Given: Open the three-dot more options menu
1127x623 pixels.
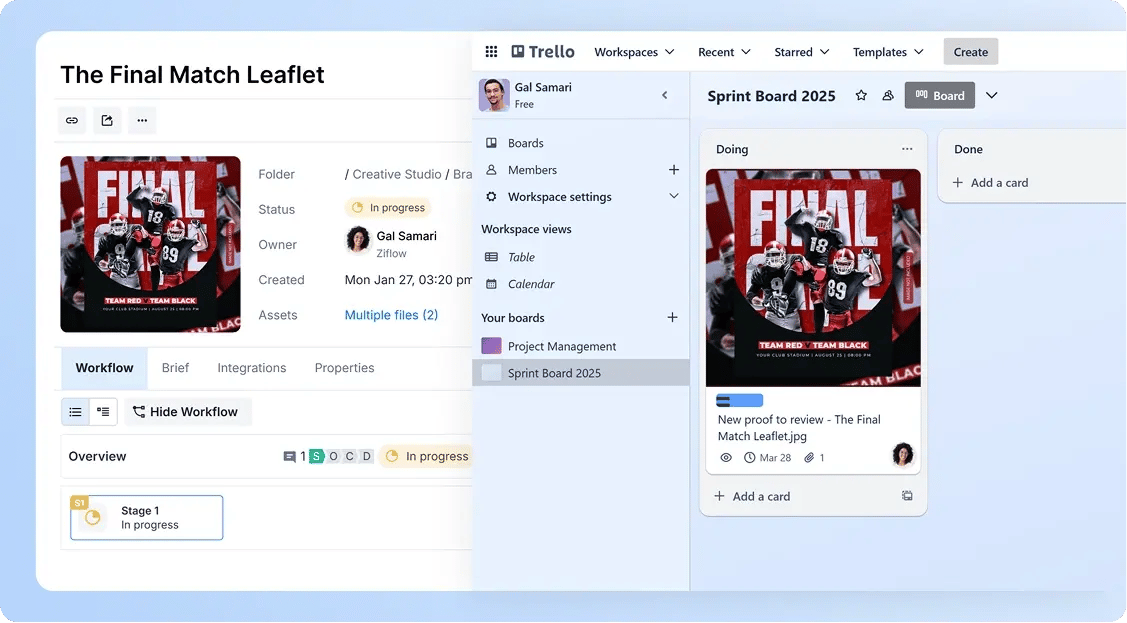Looking at the screenshot, I should pyautogui.click(x=142, y=121).
